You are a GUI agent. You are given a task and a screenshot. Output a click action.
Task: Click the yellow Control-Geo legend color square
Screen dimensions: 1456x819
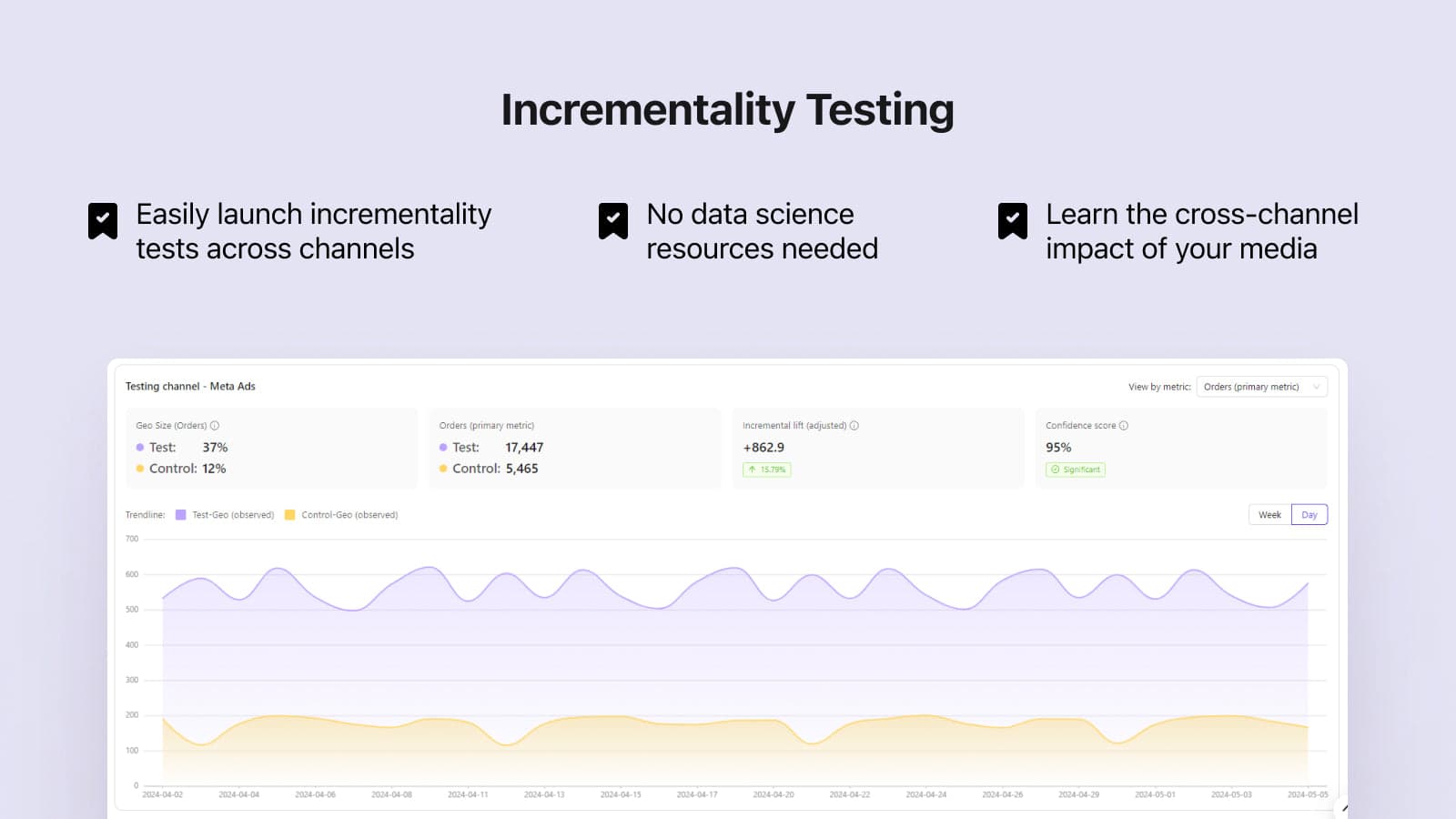pos(290,515)
